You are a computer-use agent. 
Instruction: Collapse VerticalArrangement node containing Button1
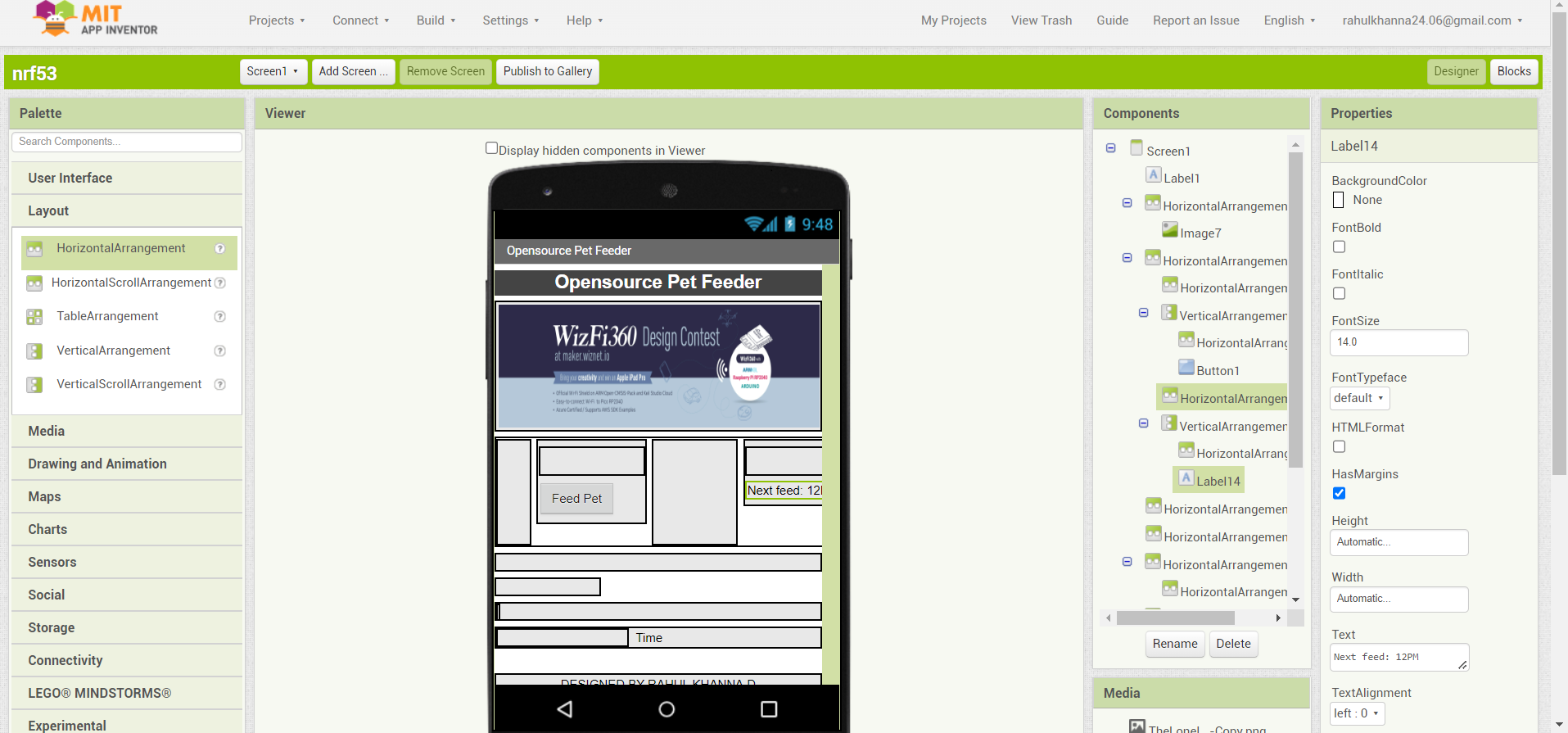(1143, 313)
